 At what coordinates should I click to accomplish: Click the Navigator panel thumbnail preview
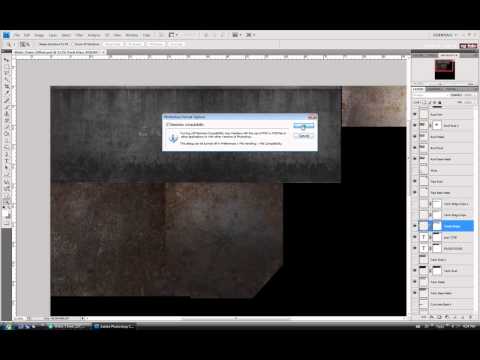(445, 70)
